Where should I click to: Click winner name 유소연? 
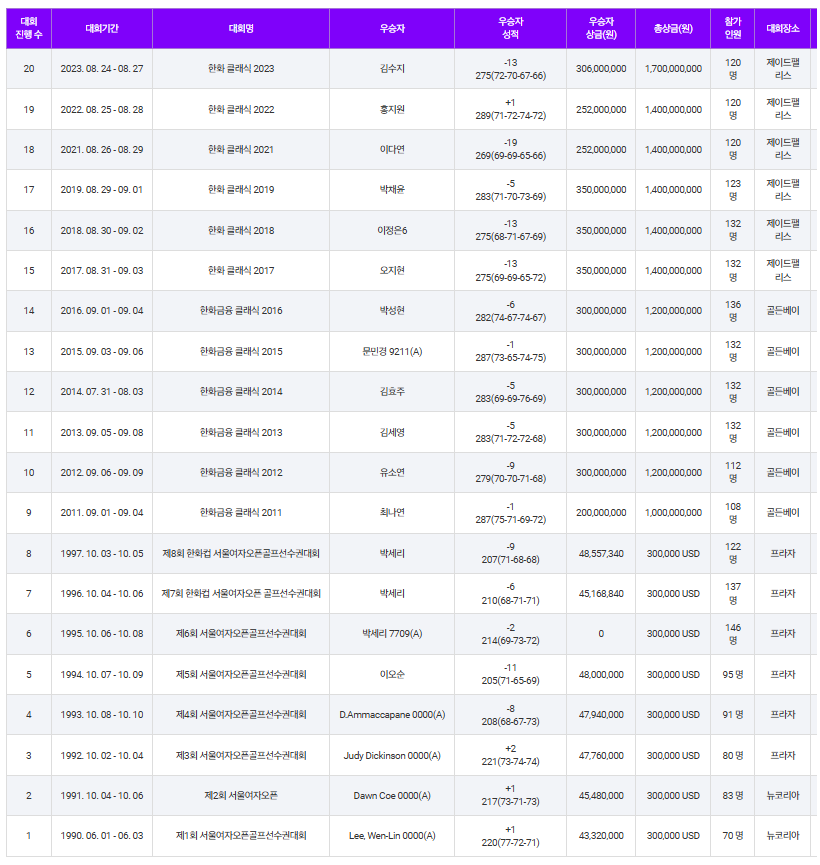click(392, 473)
